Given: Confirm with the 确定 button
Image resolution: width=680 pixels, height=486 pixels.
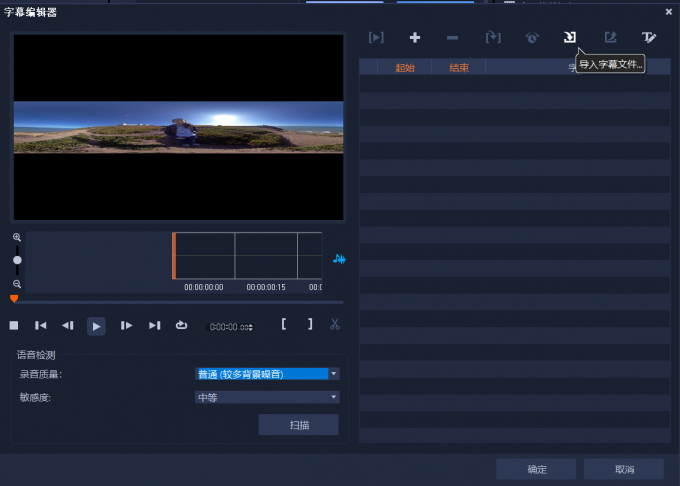Looking at the screenshot, I should pos(536,469).
